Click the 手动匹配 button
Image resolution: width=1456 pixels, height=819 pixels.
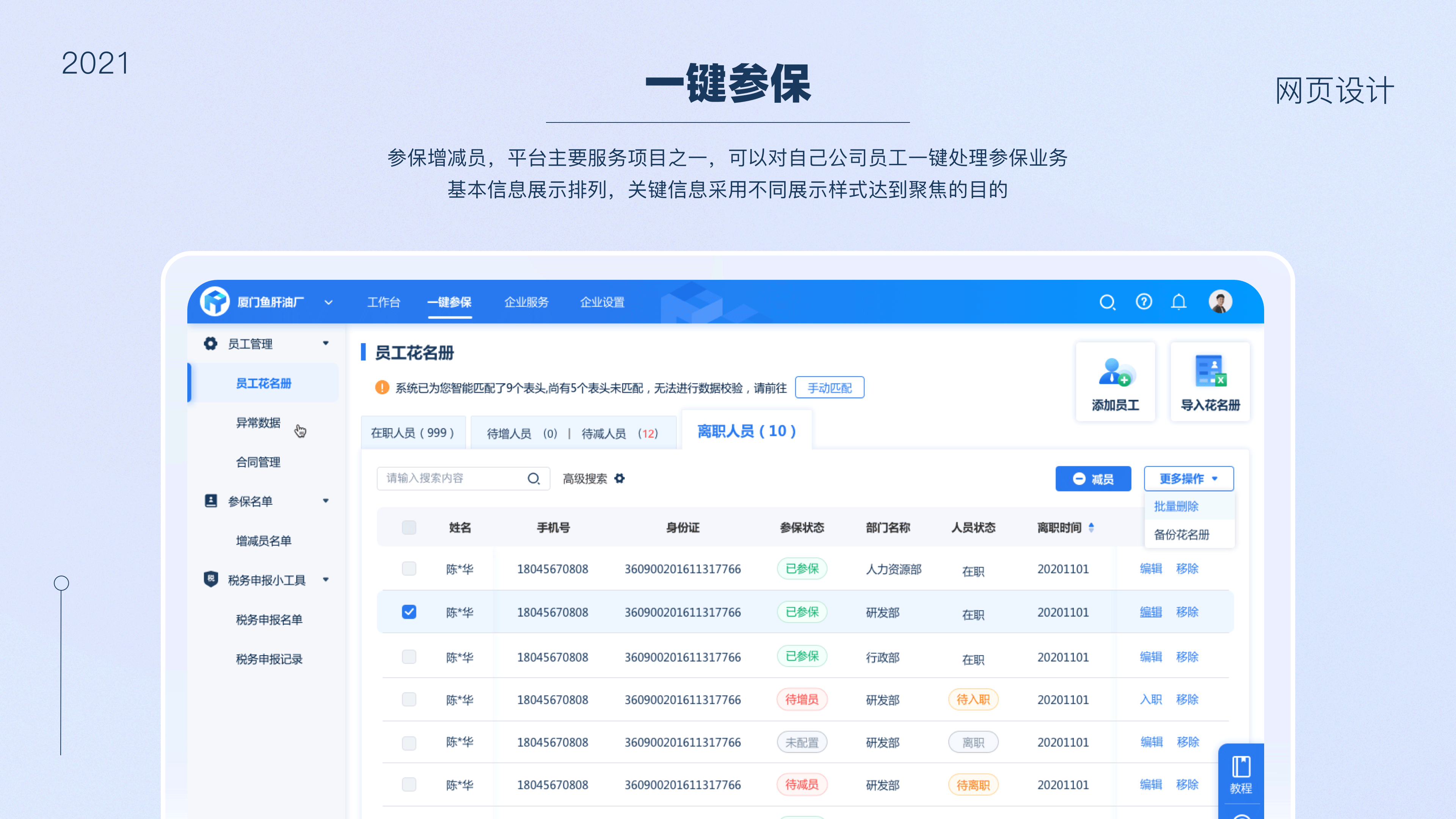pyautogui.click(x=829, y=387)
